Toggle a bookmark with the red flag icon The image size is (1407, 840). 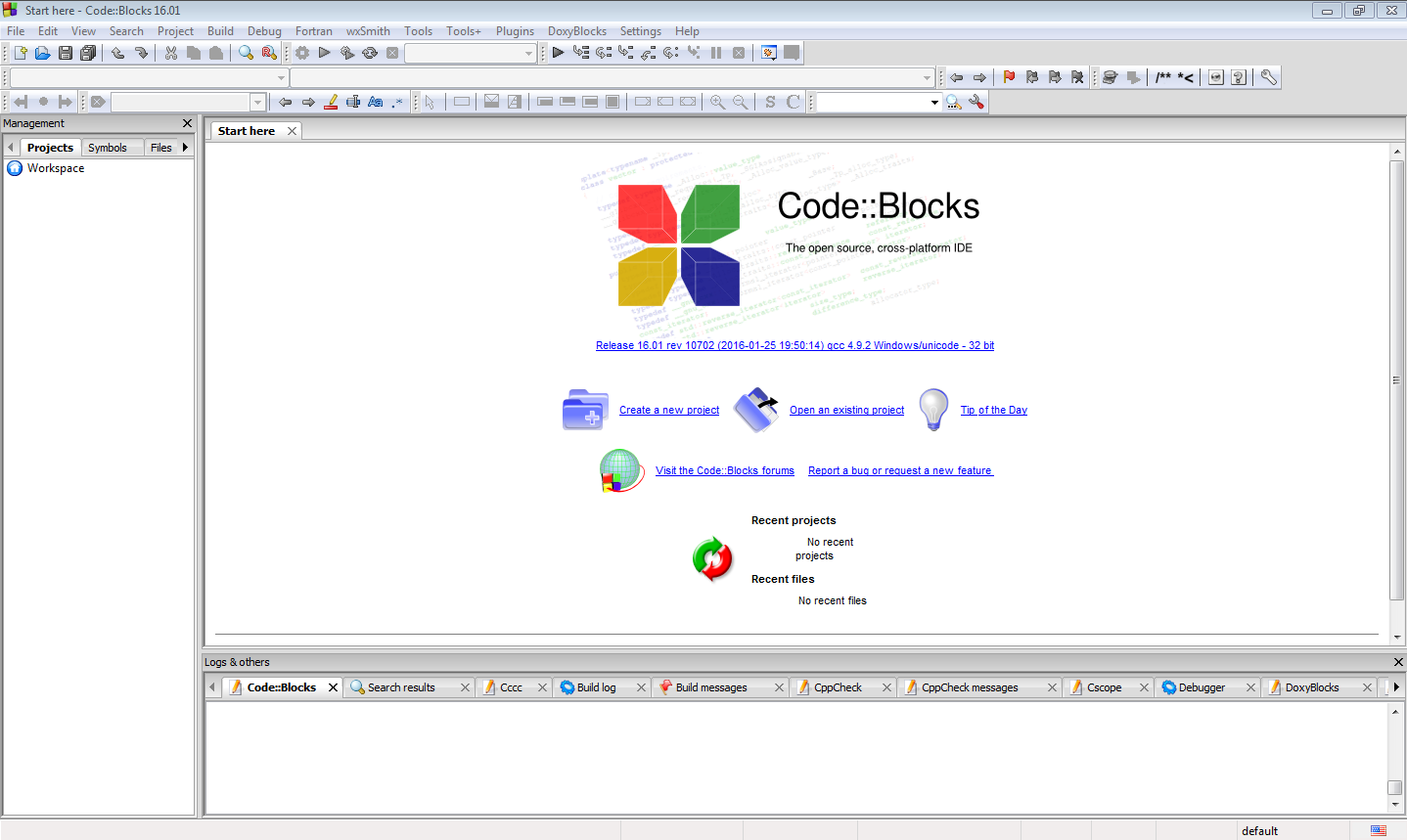(x=1007, y=76)
